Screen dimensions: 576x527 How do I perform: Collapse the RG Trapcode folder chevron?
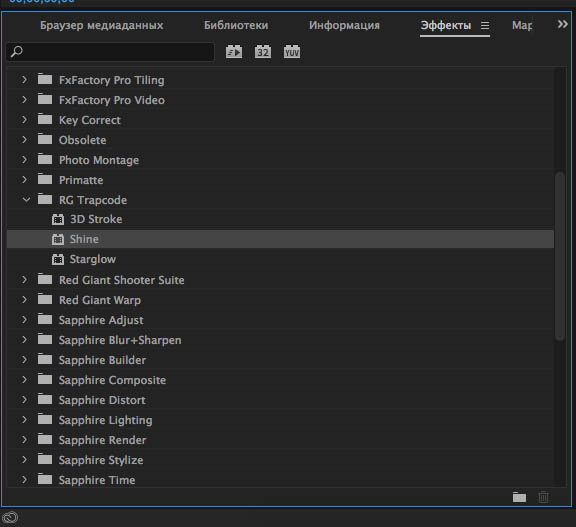[26, 200]
